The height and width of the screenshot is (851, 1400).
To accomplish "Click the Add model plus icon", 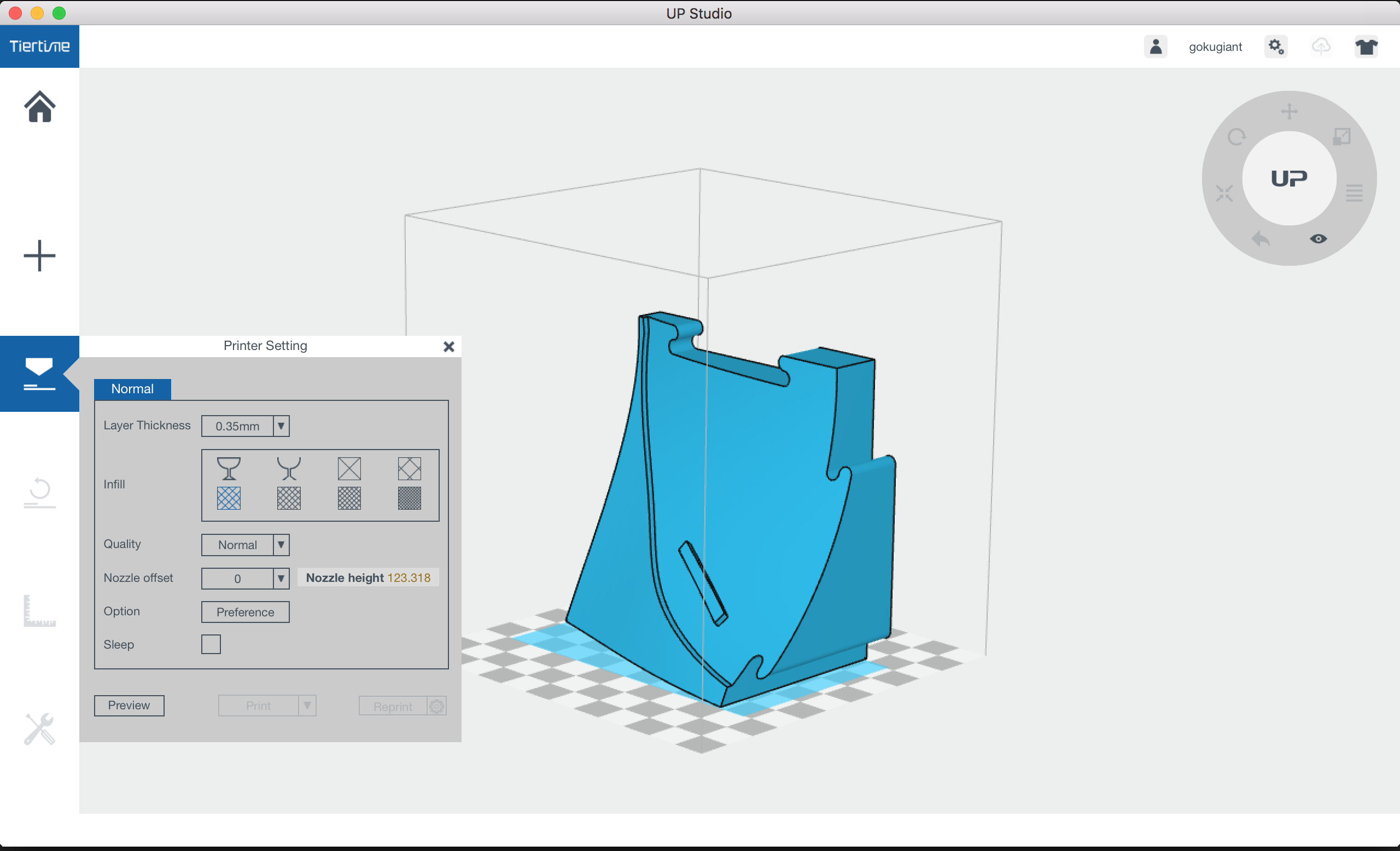I will (x=39, y=255).
